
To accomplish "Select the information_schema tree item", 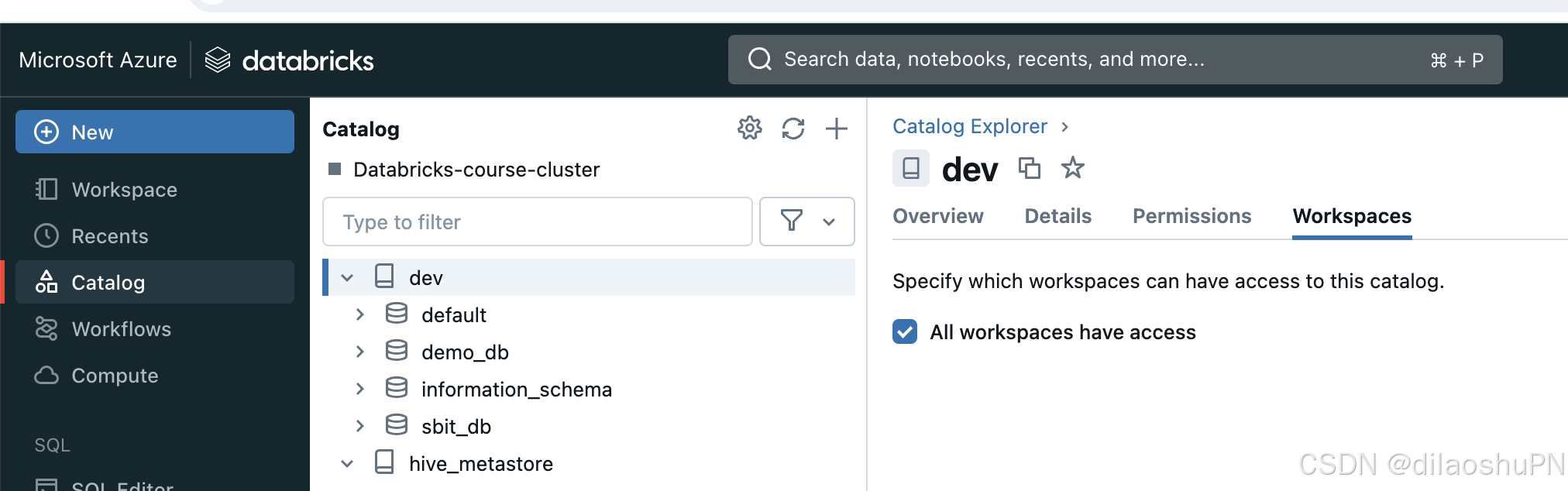I will coord(516,390).
